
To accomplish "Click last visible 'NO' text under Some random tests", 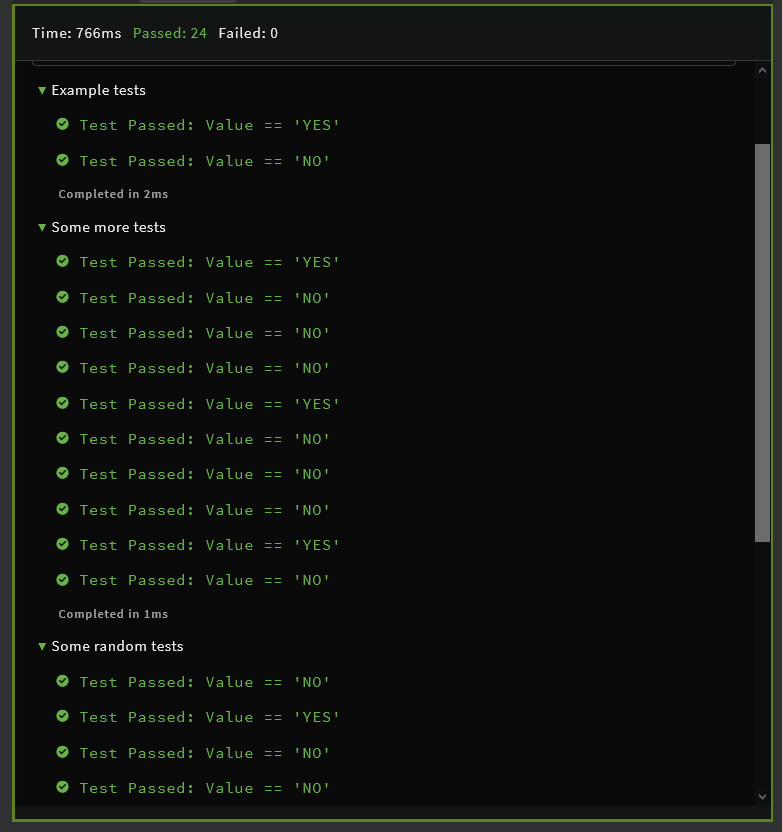I will (x=312, y=788).
